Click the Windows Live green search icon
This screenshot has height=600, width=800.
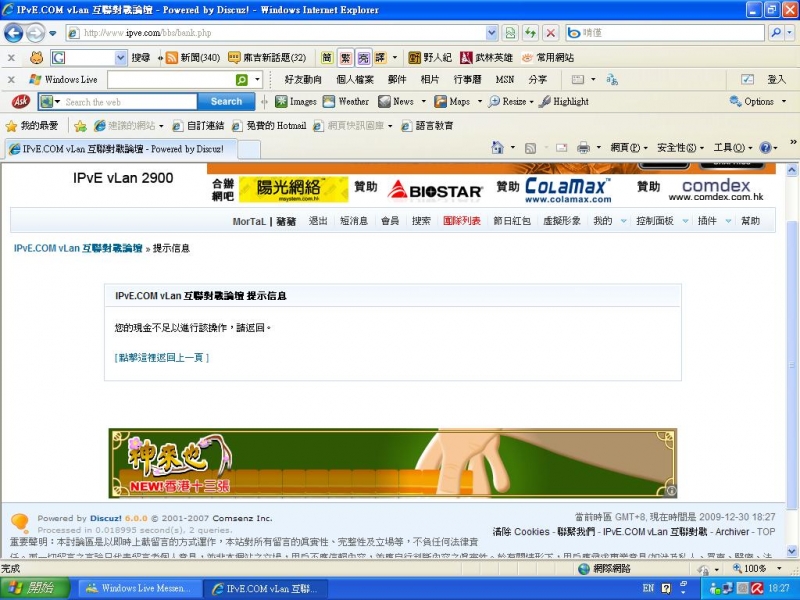pyautogui.click(x=242, y=80)
